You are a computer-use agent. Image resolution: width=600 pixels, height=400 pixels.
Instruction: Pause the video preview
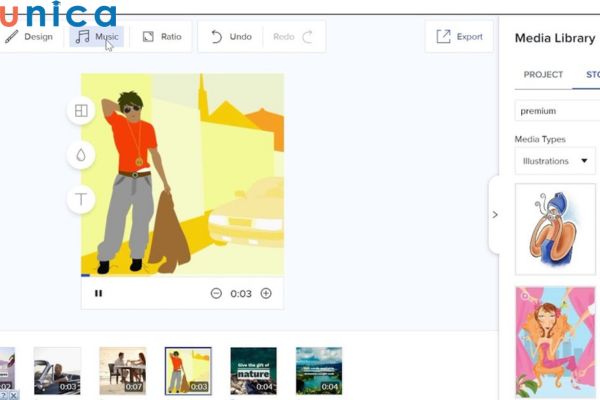coord(98,293)
